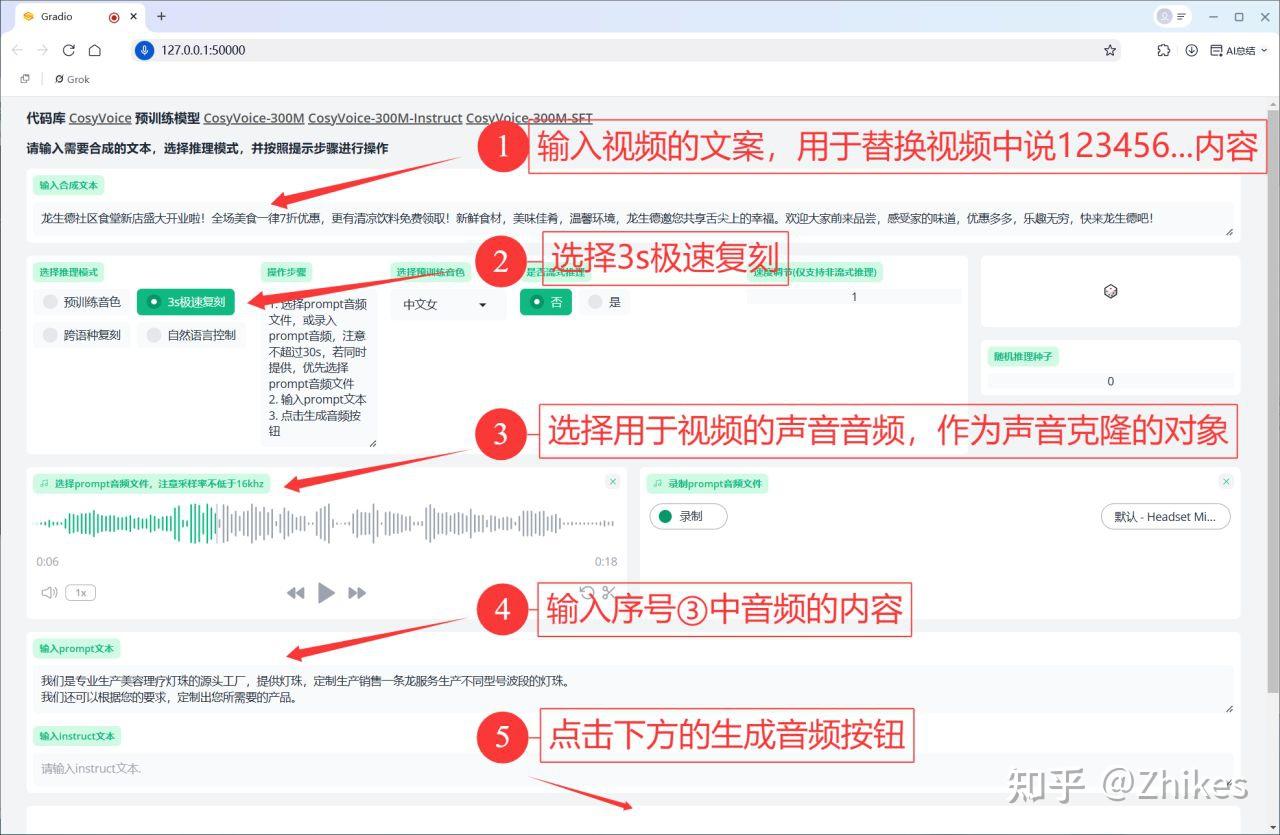
Task: Choose 否 for streaming inference
Action: click(x=546, y=302)
